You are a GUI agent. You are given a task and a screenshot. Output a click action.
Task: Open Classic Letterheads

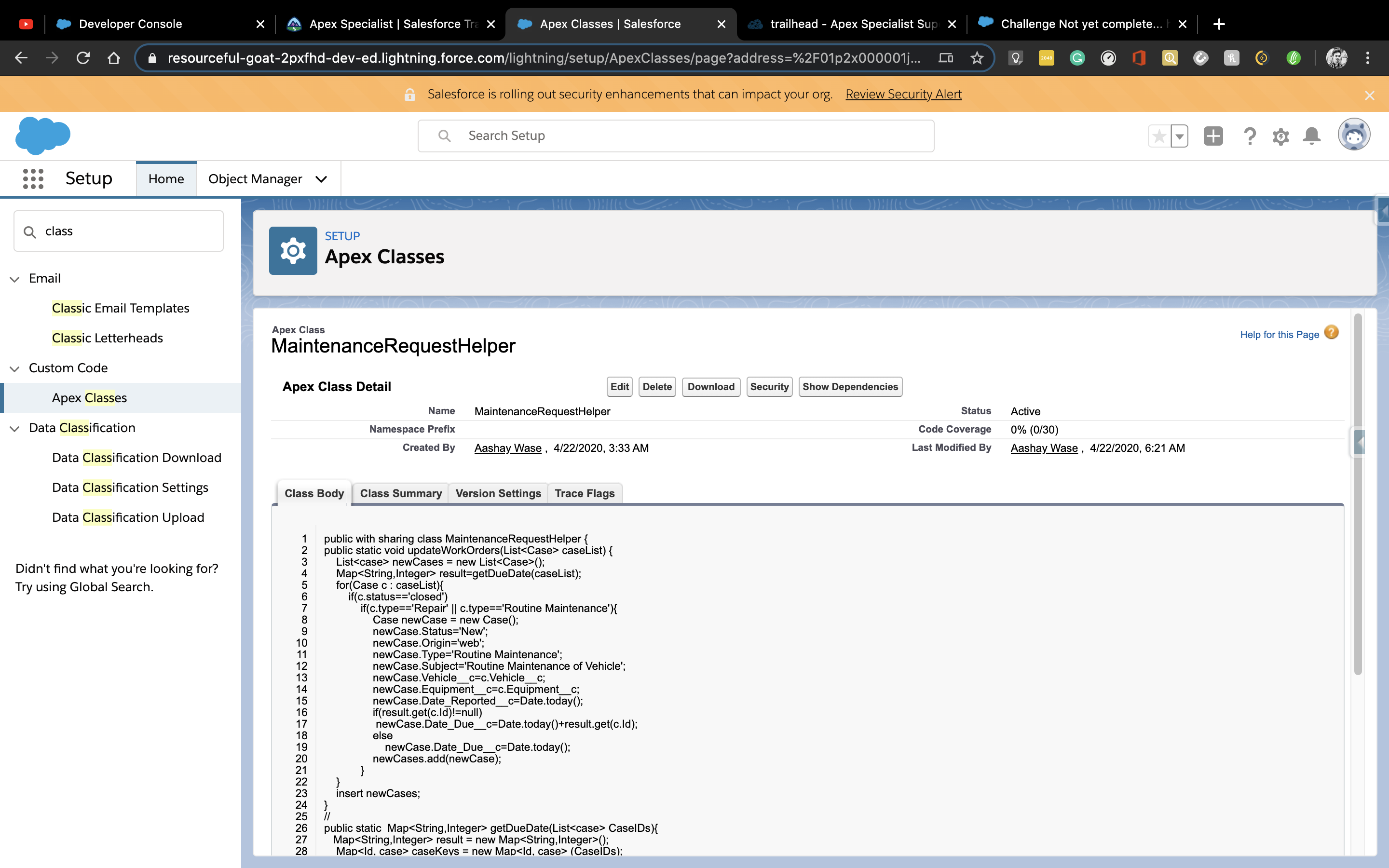(108, 338)
